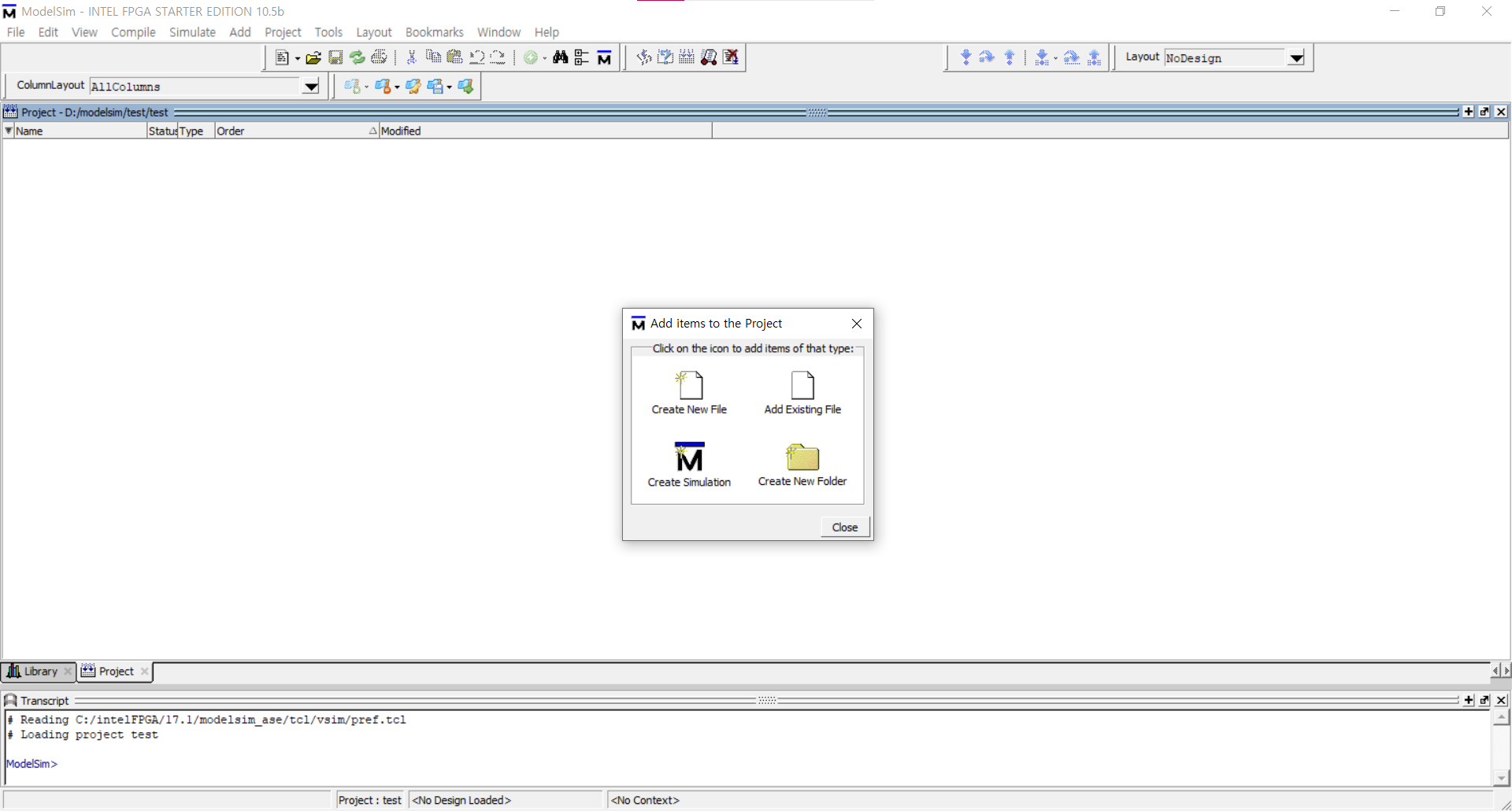Click the green round Add to Wave icon

(531, 57)
